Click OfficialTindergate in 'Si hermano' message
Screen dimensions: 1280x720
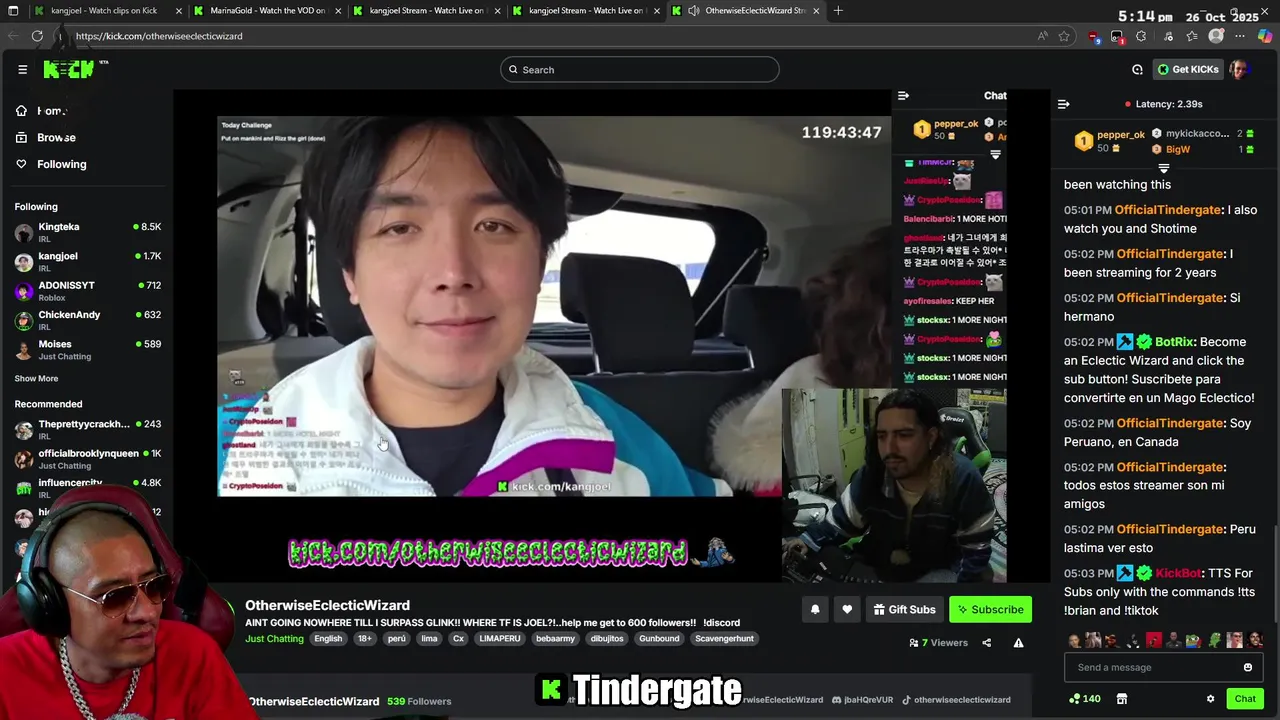[1169, 298]
